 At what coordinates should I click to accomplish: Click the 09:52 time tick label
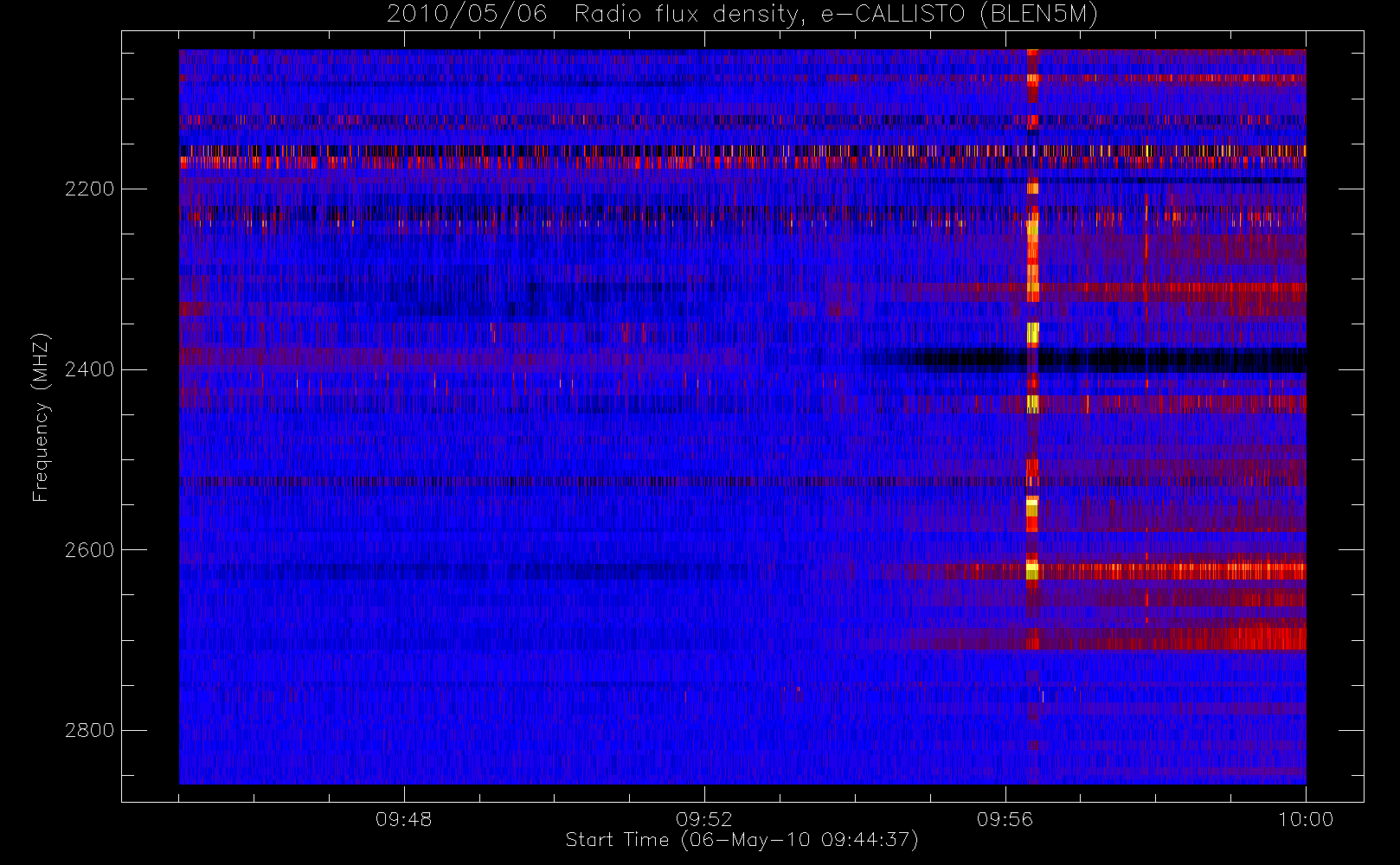click(704, 819)
